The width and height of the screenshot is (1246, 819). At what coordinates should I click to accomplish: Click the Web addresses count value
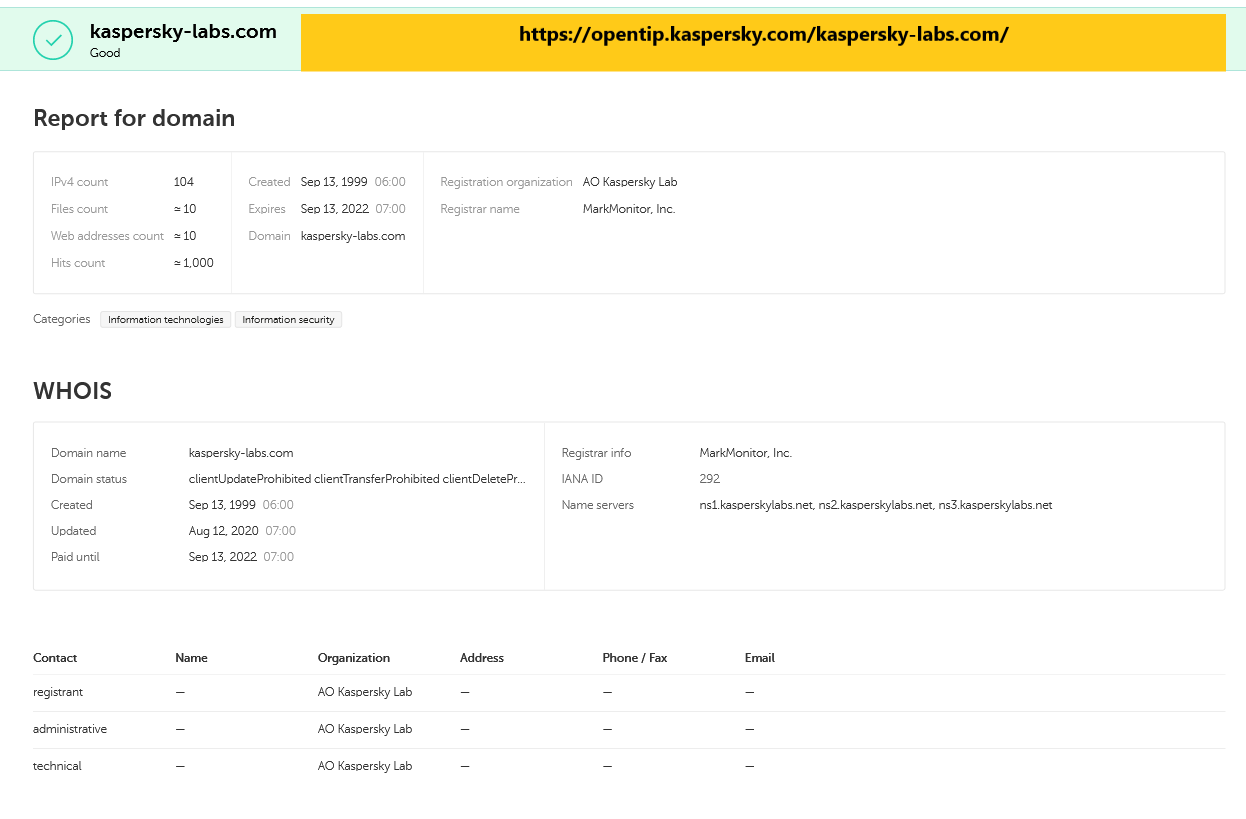click(185, 236)
